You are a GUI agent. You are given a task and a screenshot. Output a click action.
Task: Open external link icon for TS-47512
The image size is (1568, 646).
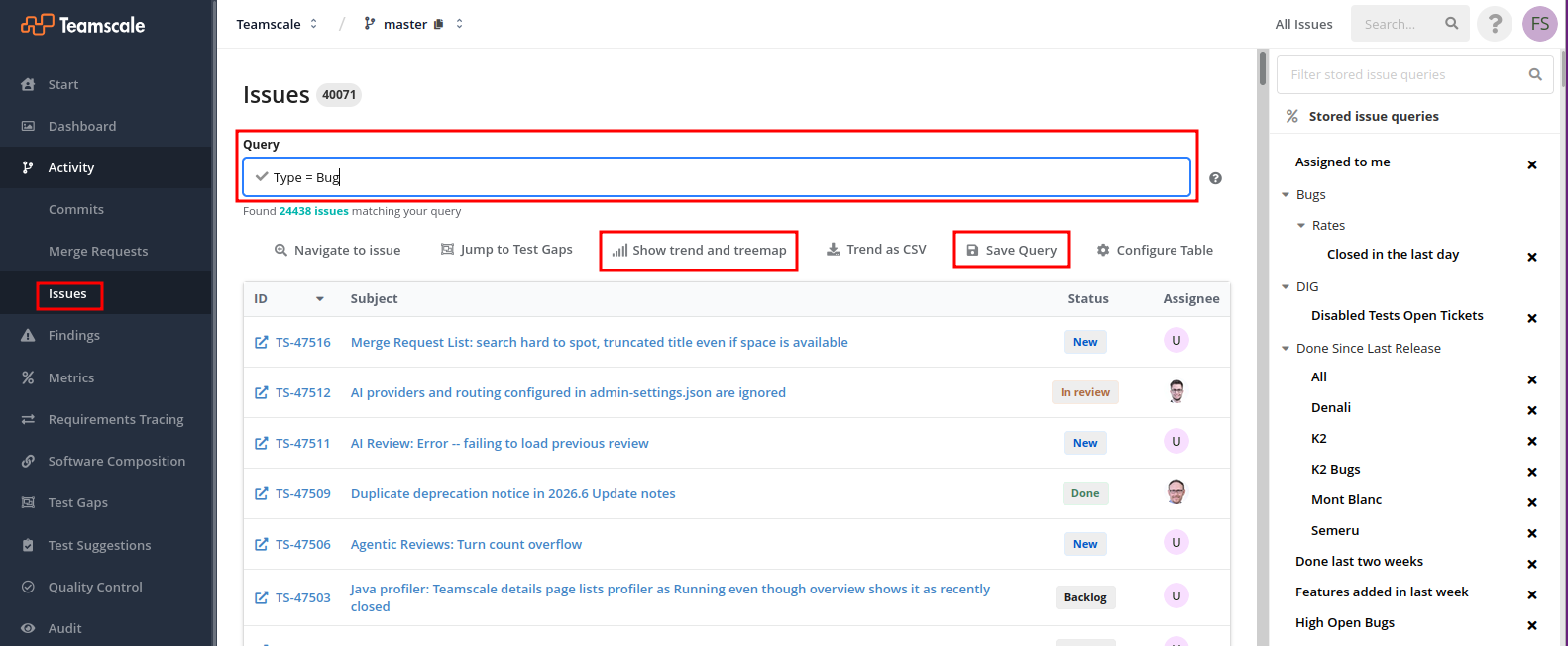tap(261, 392)
